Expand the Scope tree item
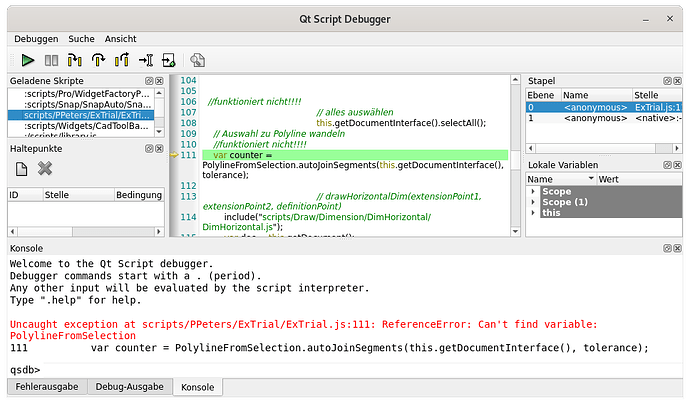 coord(534,191)
